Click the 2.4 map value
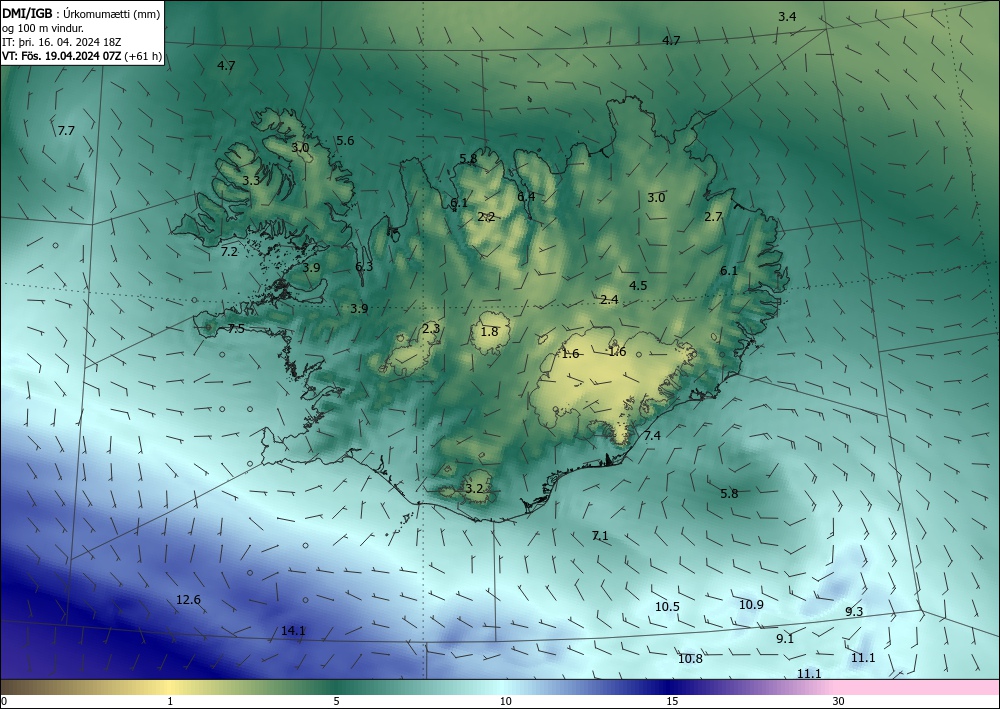Screen dimensions: 1000x709 pos(609,300)
